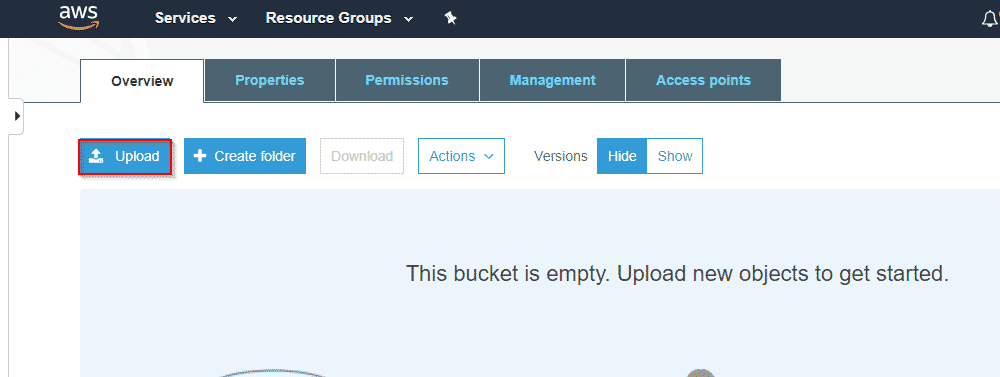Screen dimensions: 1000x377
Task: Expand the left side navigation panel
Action: point(17,116)
